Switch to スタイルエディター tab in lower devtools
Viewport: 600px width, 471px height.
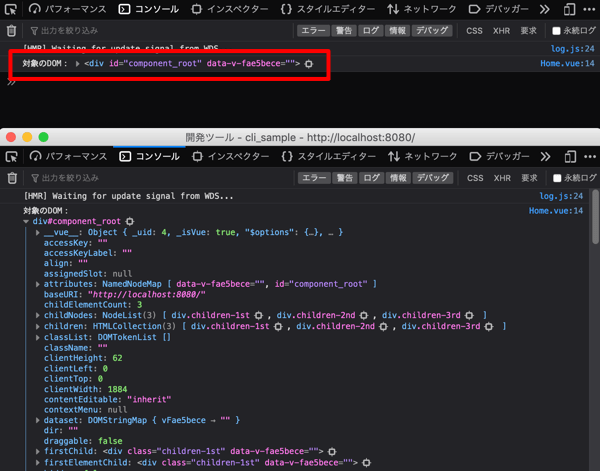pos(328,156)
